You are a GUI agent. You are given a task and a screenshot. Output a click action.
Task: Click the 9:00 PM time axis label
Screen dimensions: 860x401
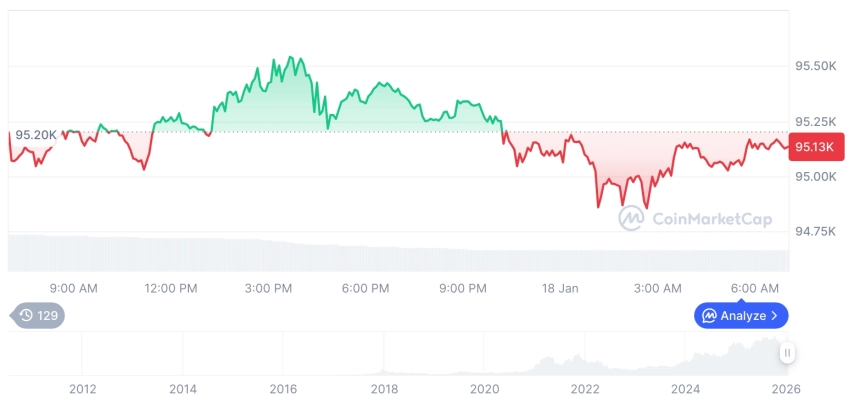click(463, 289)
